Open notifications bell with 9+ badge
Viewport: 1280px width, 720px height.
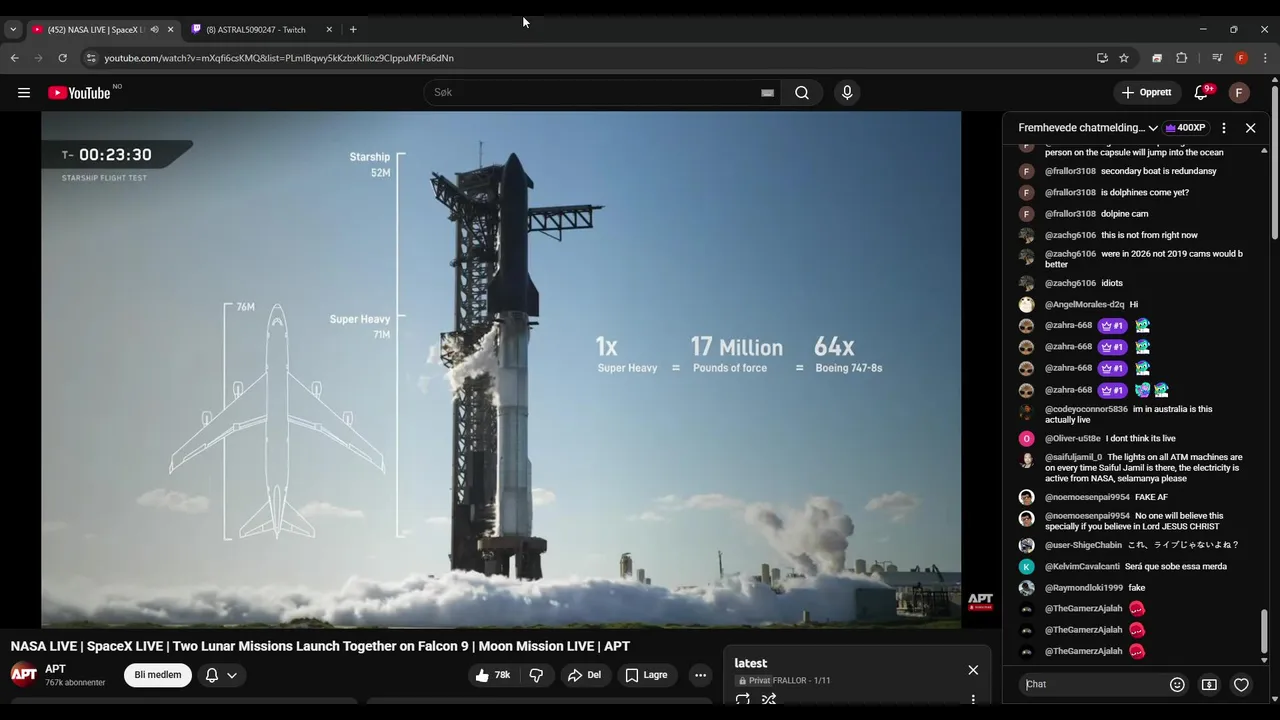click(x=1201, y=93)
